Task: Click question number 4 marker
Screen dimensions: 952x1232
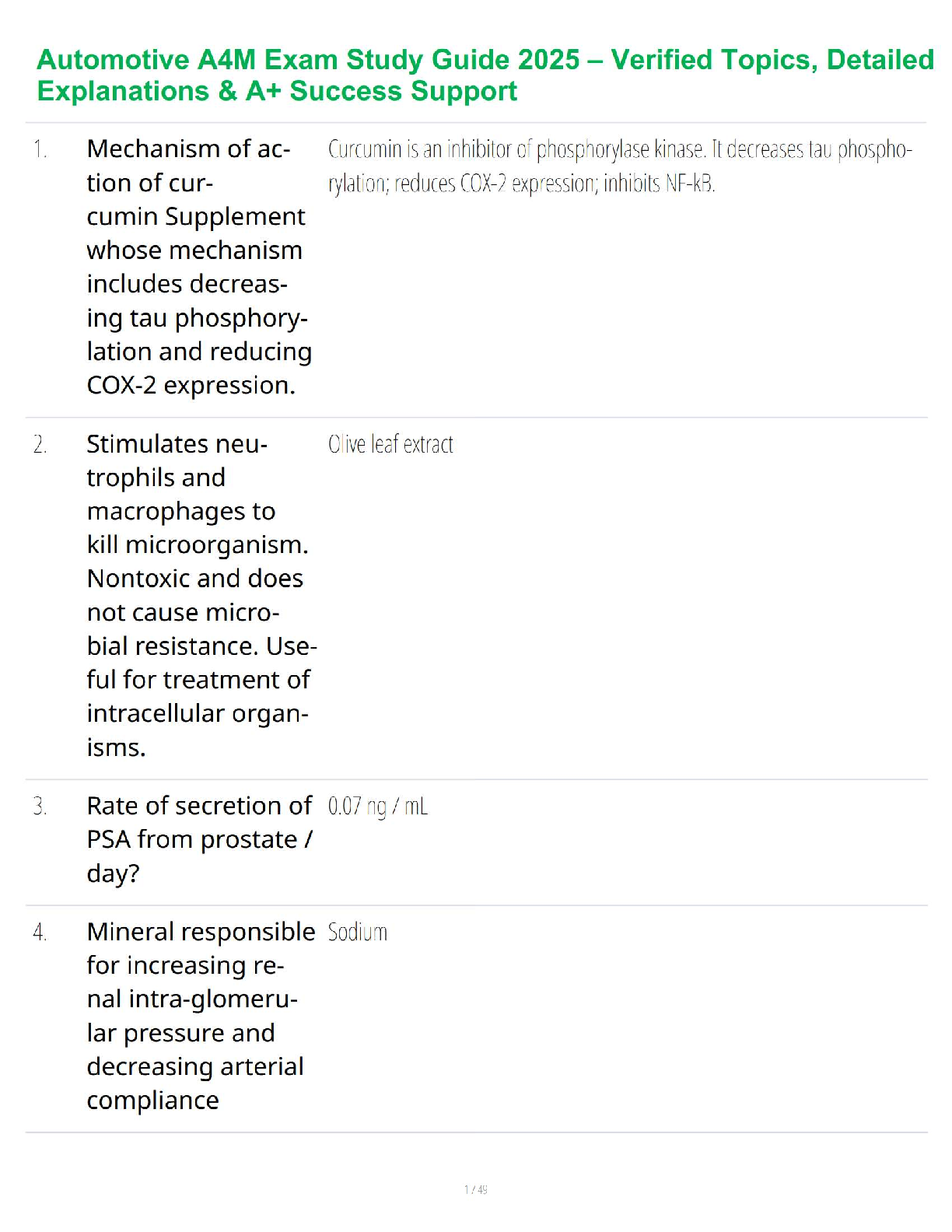Action: [40, 933]
